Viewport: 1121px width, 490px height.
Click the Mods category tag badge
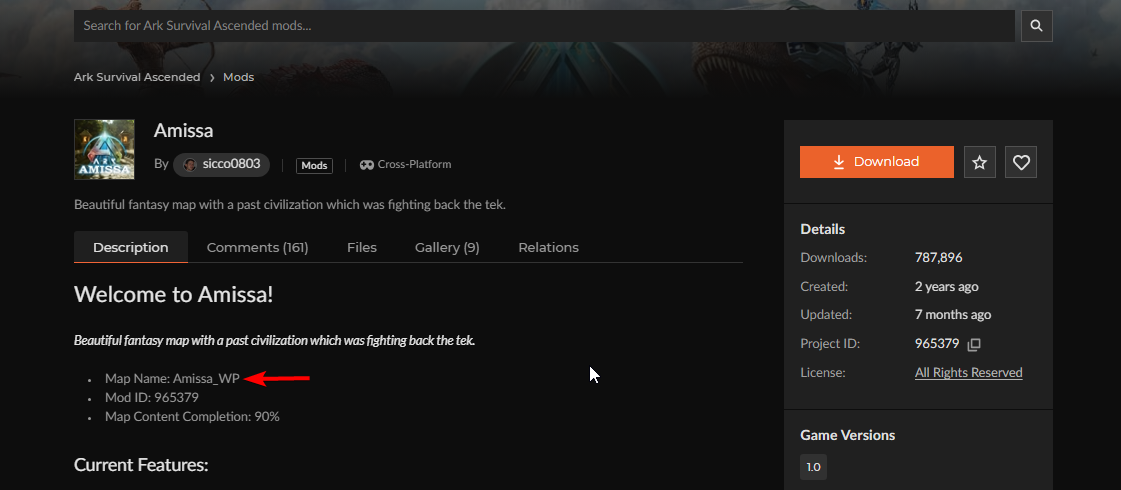[x=314, y=166]
